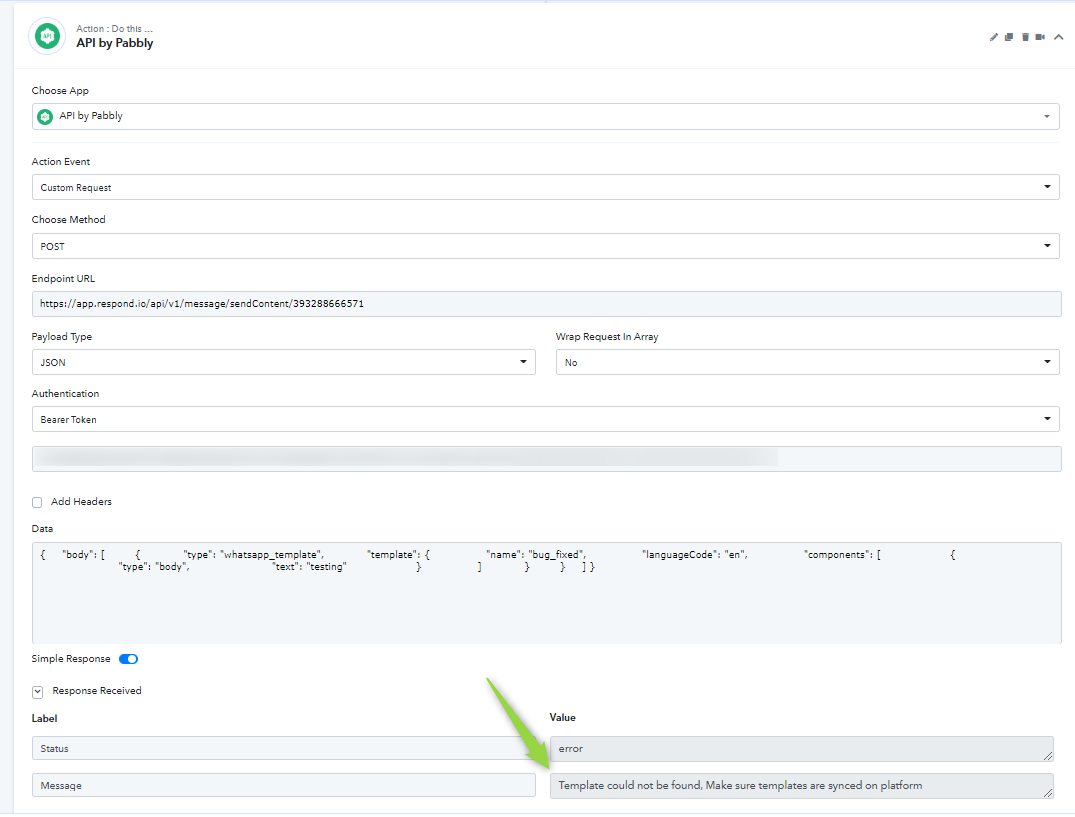Tick the Add Headers checkbox
The width and height of the screenshot is (1075, 817).
coord(37,502)
